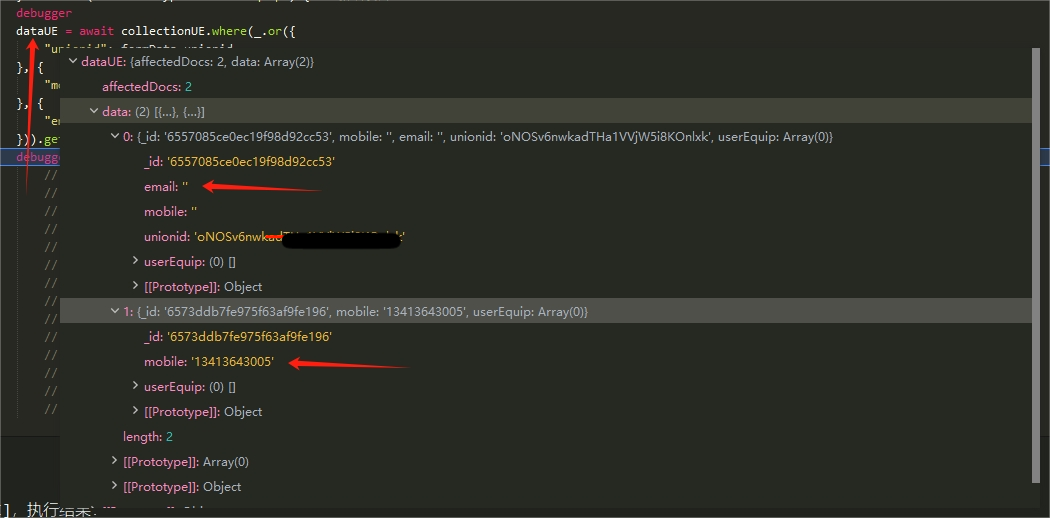Click the length: 2 property
1050x518 pixels.
148,436
